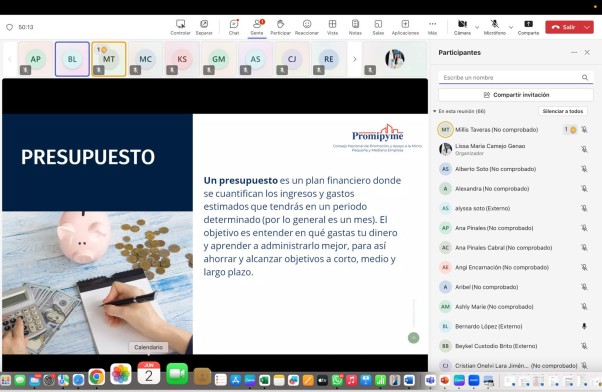Open the Cámara options dropdown arrow

[x=477, y=27]
